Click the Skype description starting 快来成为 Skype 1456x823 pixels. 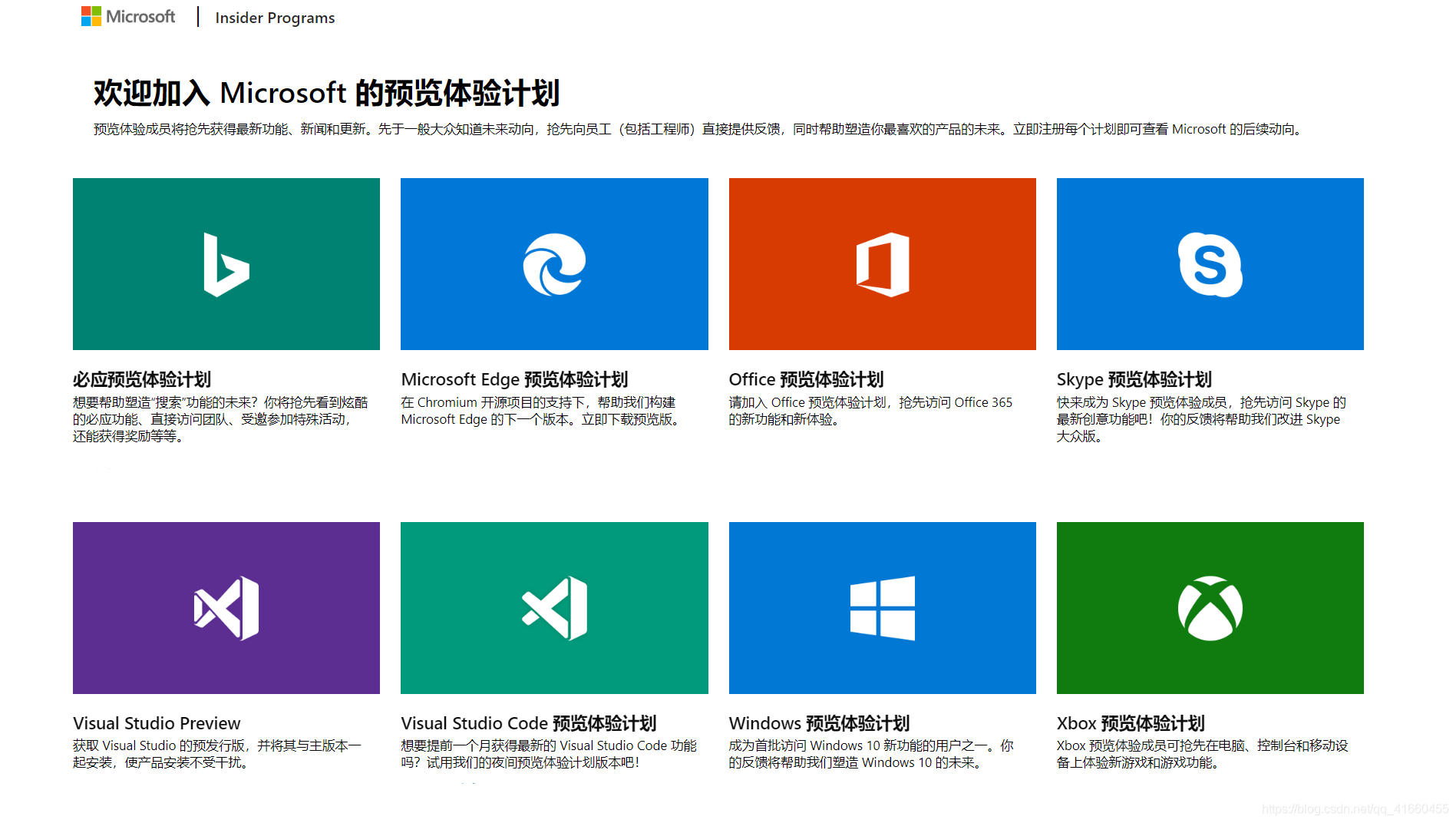tap(1201, 419)
